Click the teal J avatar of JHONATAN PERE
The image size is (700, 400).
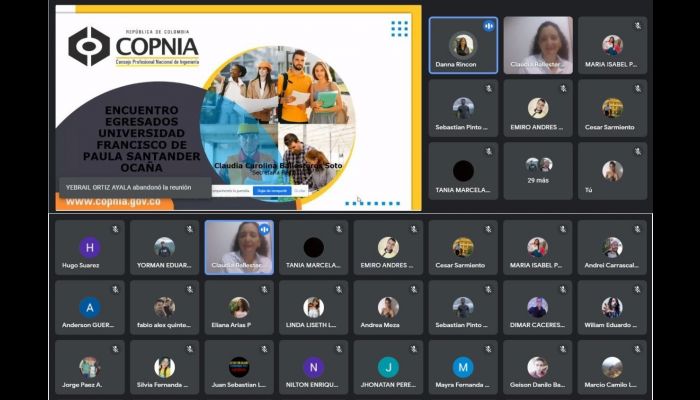point(388,367)
